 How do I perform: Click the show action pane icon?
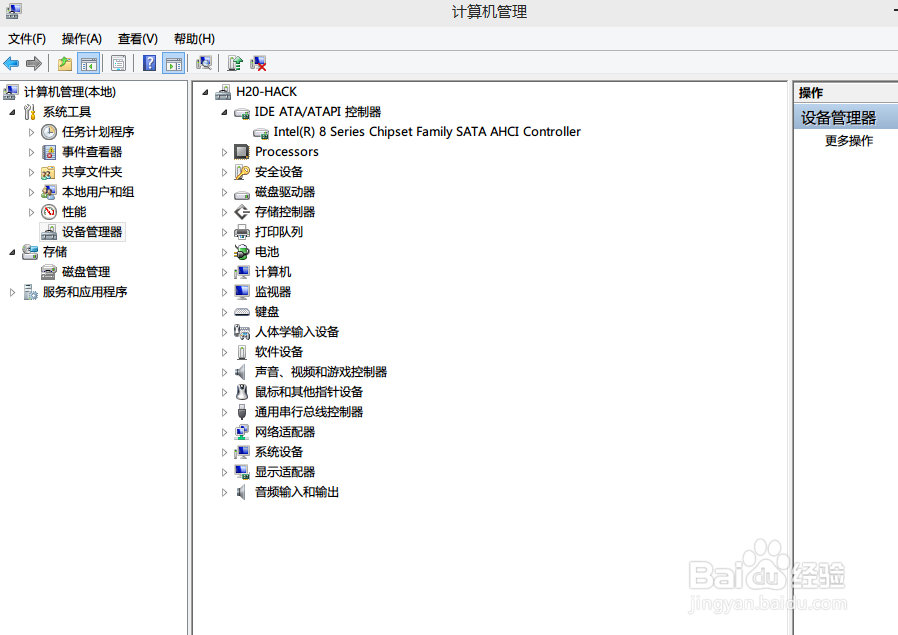click(x=172, y=63)
